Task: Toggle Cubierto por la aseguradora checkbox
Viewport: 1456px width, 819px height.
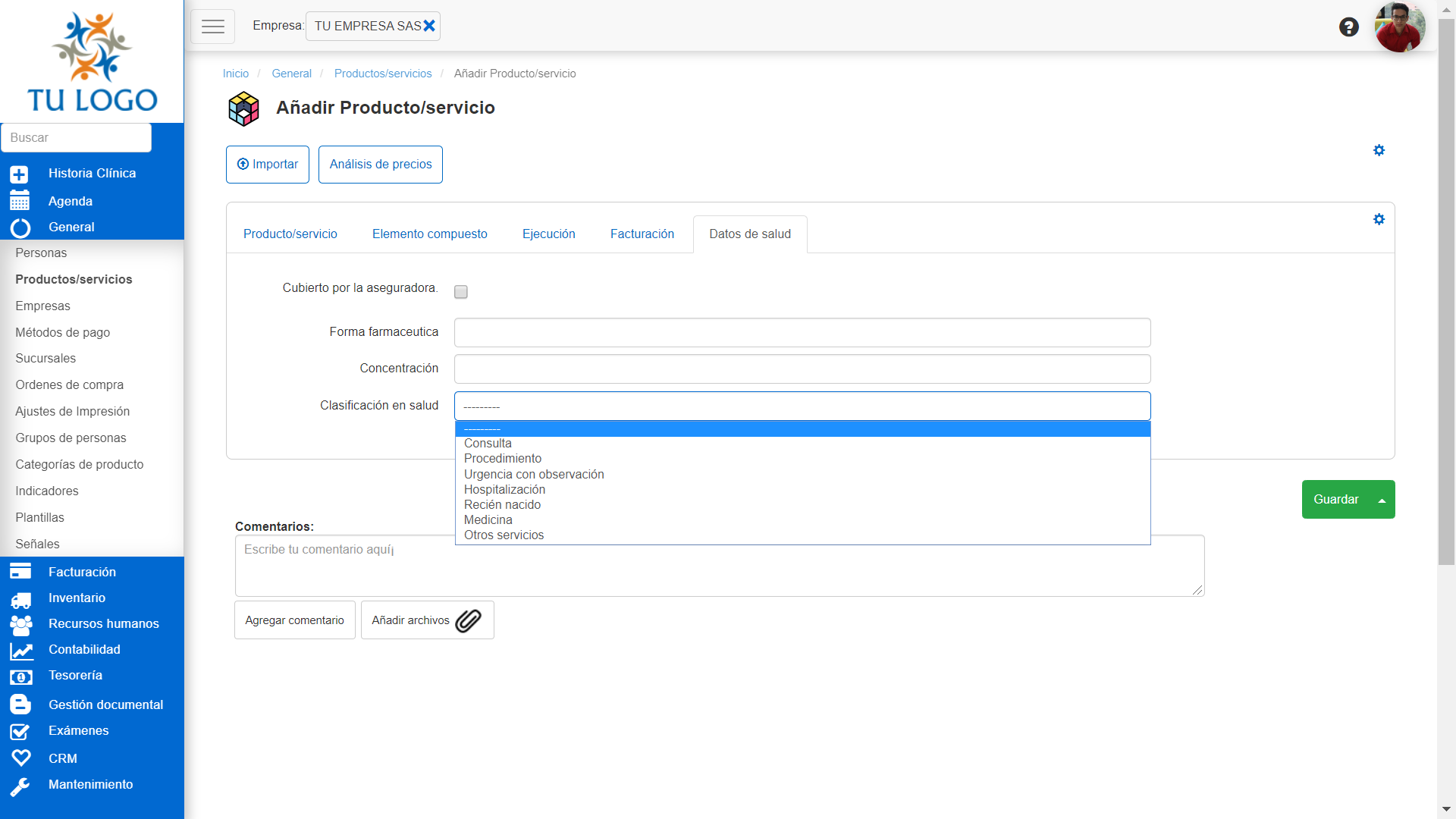Action: (x=460, y=292)
